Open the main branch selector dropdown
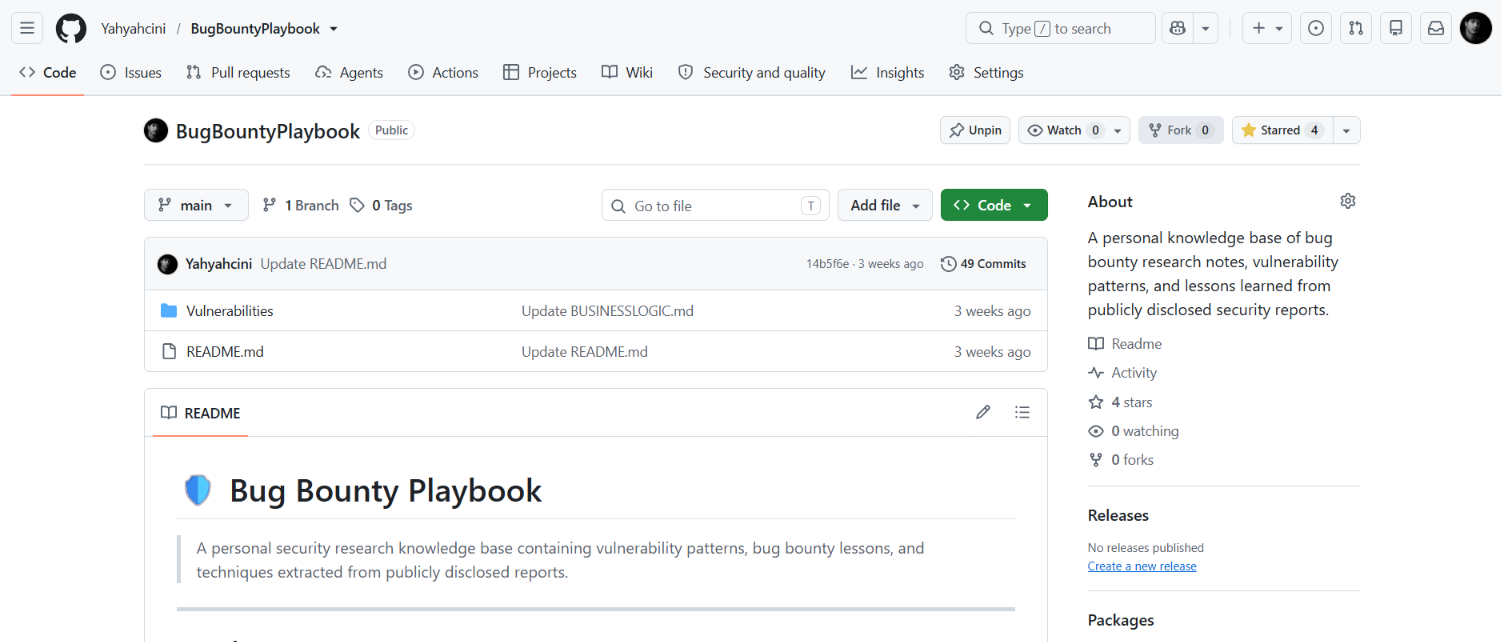 196,205
